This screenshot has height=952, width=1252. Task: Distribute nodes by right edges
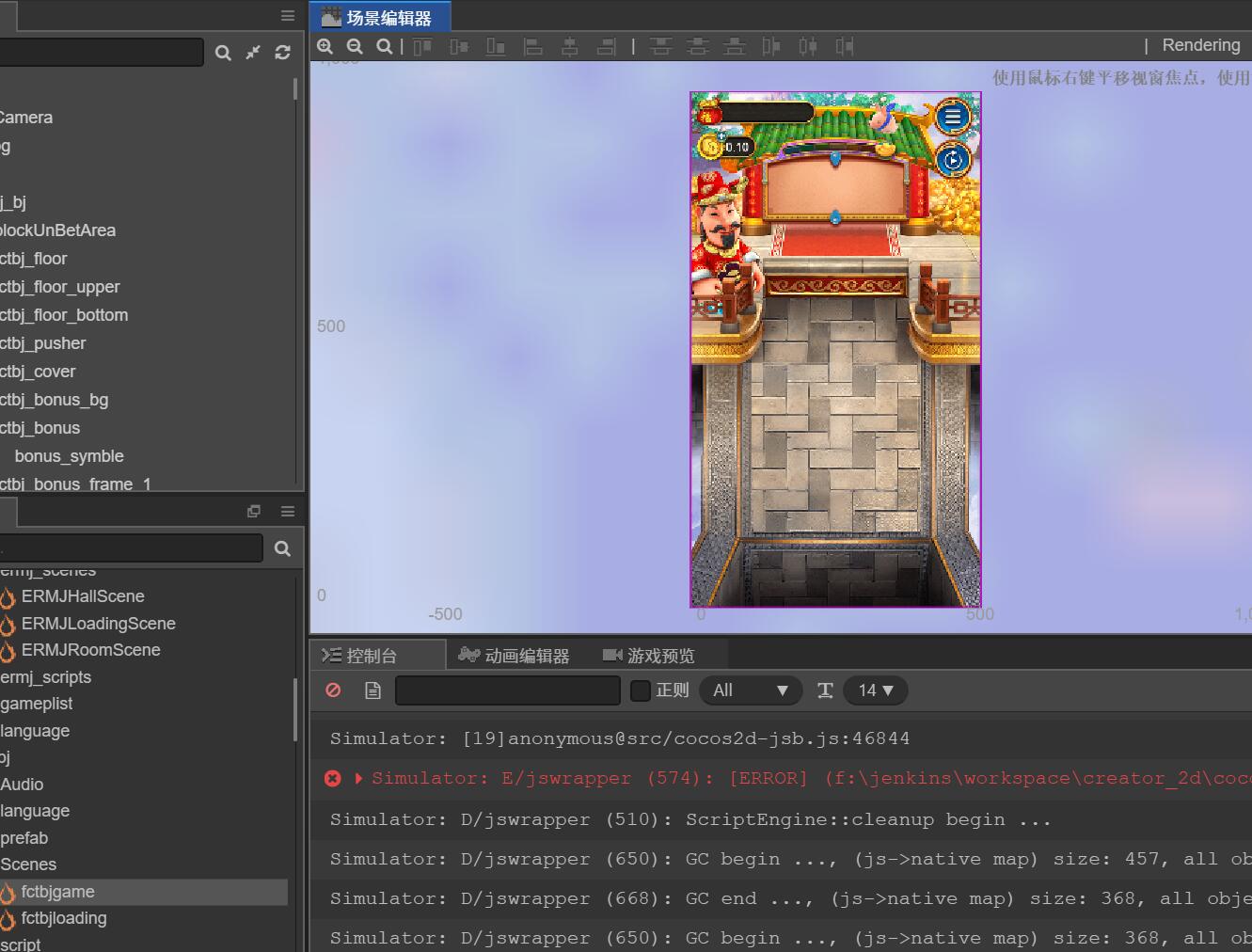coord(845,46)
